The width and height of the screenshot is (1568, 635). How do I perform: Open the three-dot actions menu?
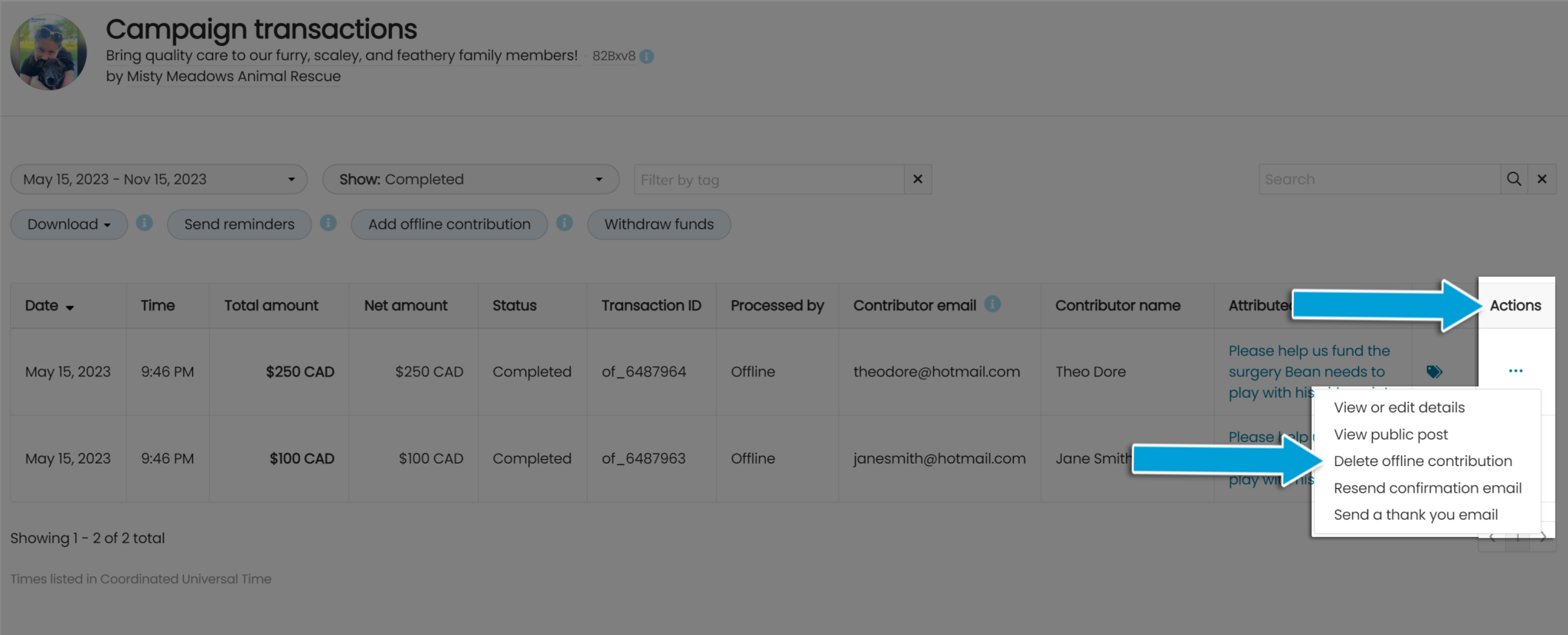1516,371
